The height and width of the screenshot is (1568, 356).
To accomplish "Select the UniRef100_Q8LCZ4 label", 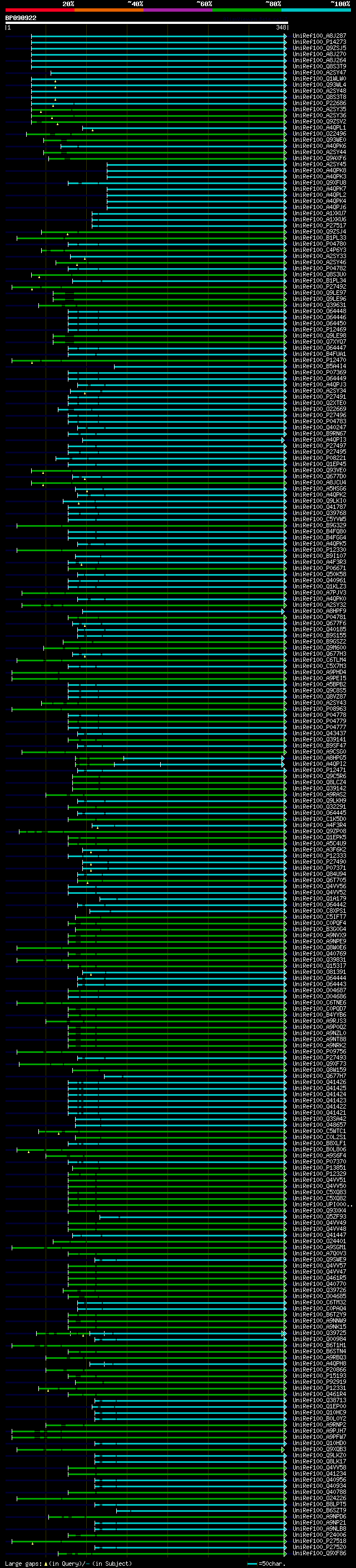I will coord(319,782).
